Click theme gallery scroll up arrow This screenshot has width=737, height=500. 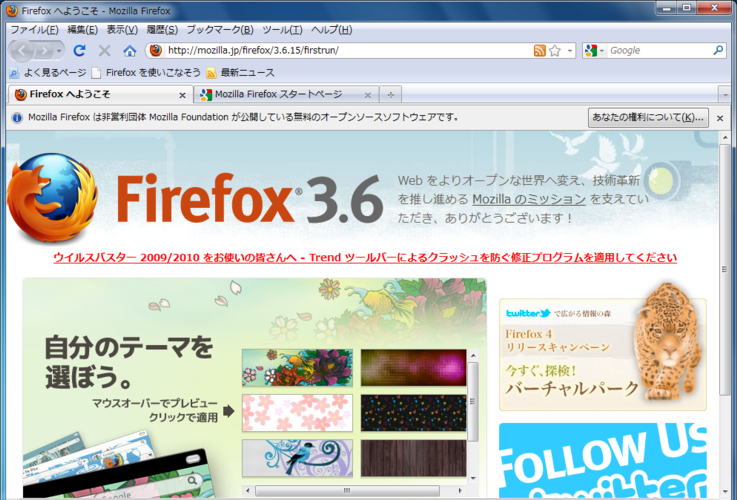[x=473, y=356]
